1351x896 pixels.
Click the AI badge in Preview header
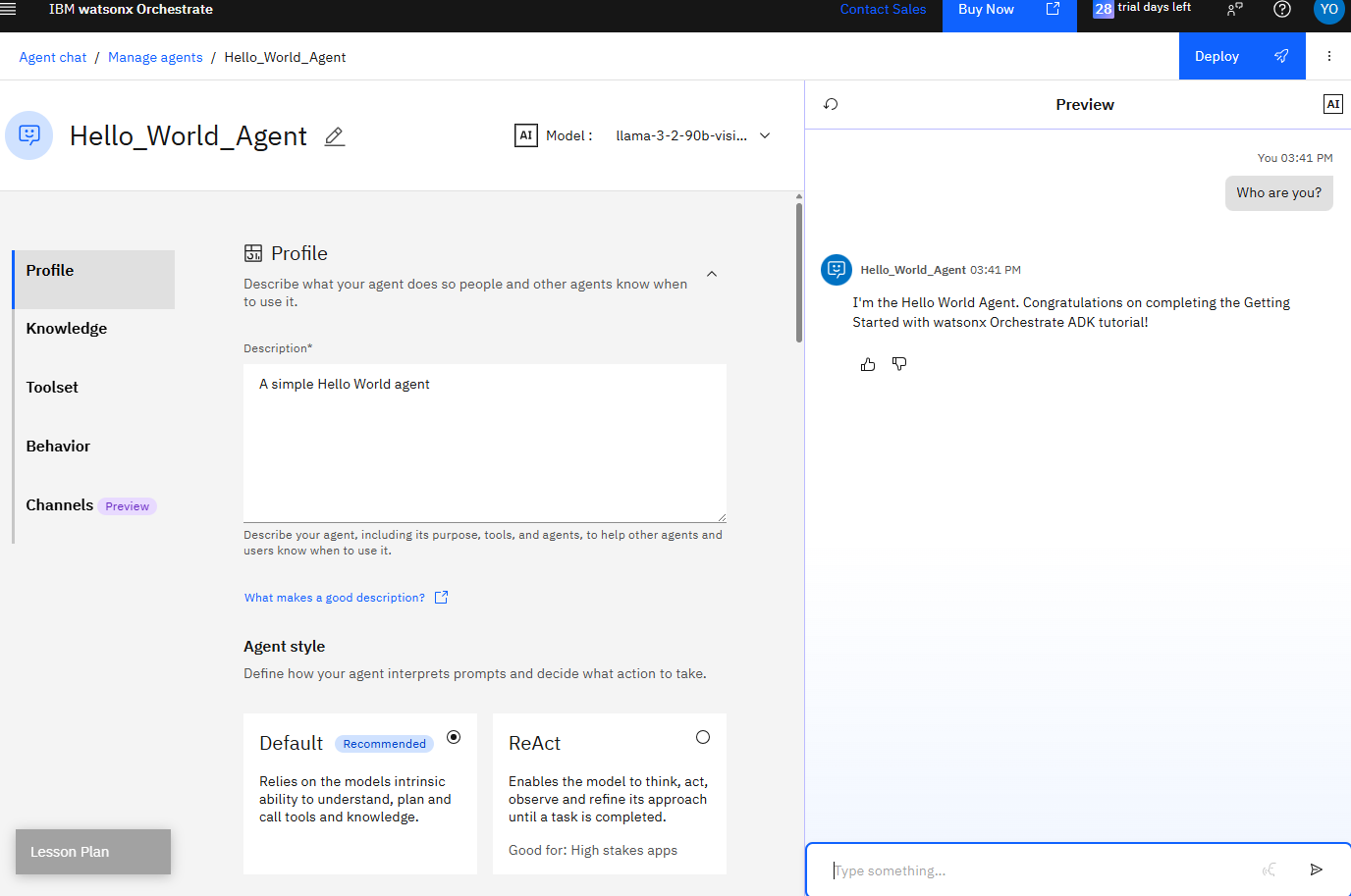click(1333, 104)
